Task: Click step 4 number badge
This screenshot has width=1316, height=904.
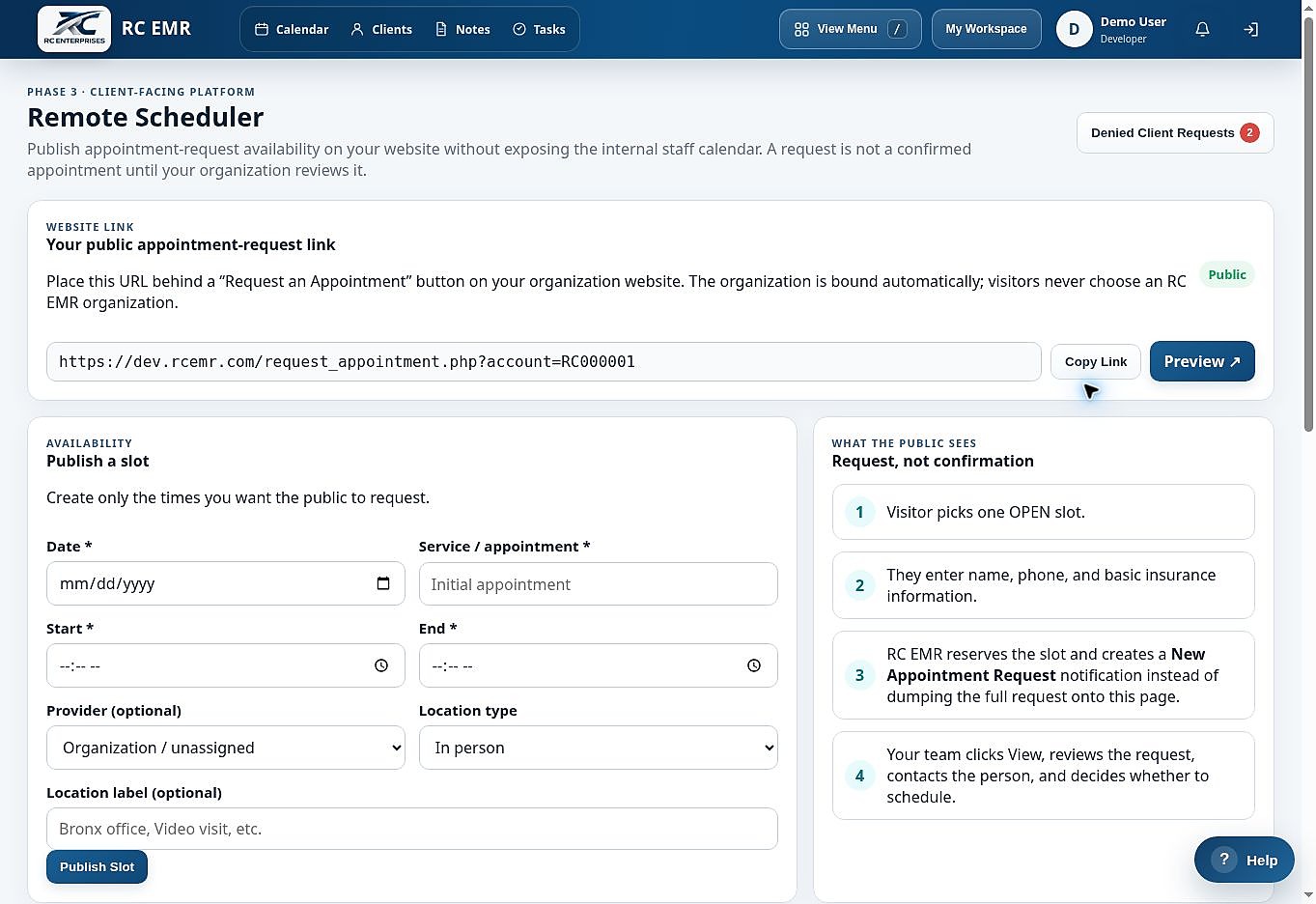Action: tap(859, 776)
